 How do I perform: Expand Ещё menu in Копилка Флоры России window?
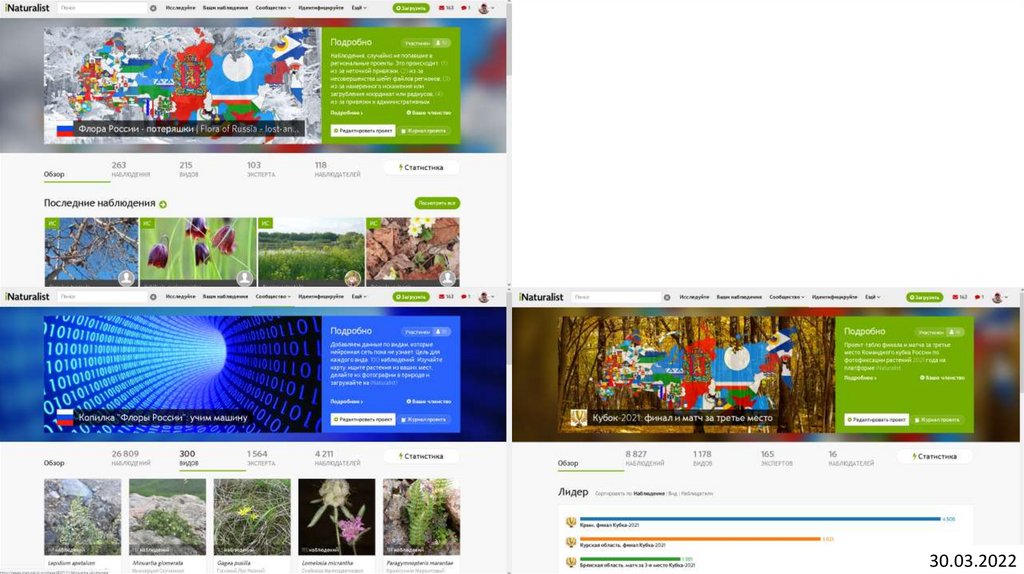[x=359, y=296]
